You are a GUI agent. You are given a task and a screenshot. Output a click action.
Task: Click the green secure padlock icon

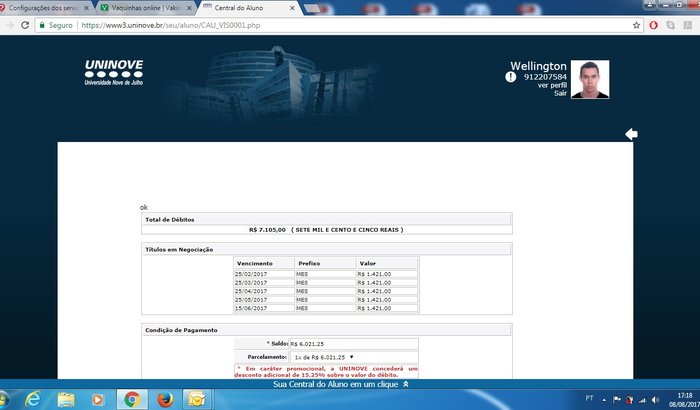point(42,25)
